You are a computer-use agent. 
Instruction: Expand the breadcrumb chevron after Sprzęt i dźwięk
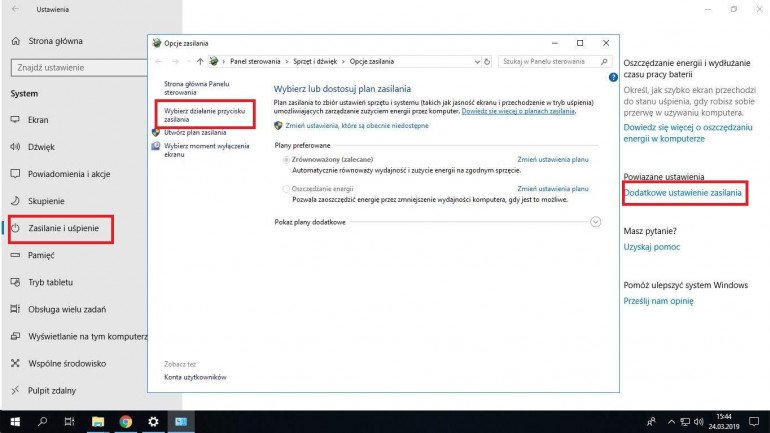pyautogui.click(x=343, y=61)
